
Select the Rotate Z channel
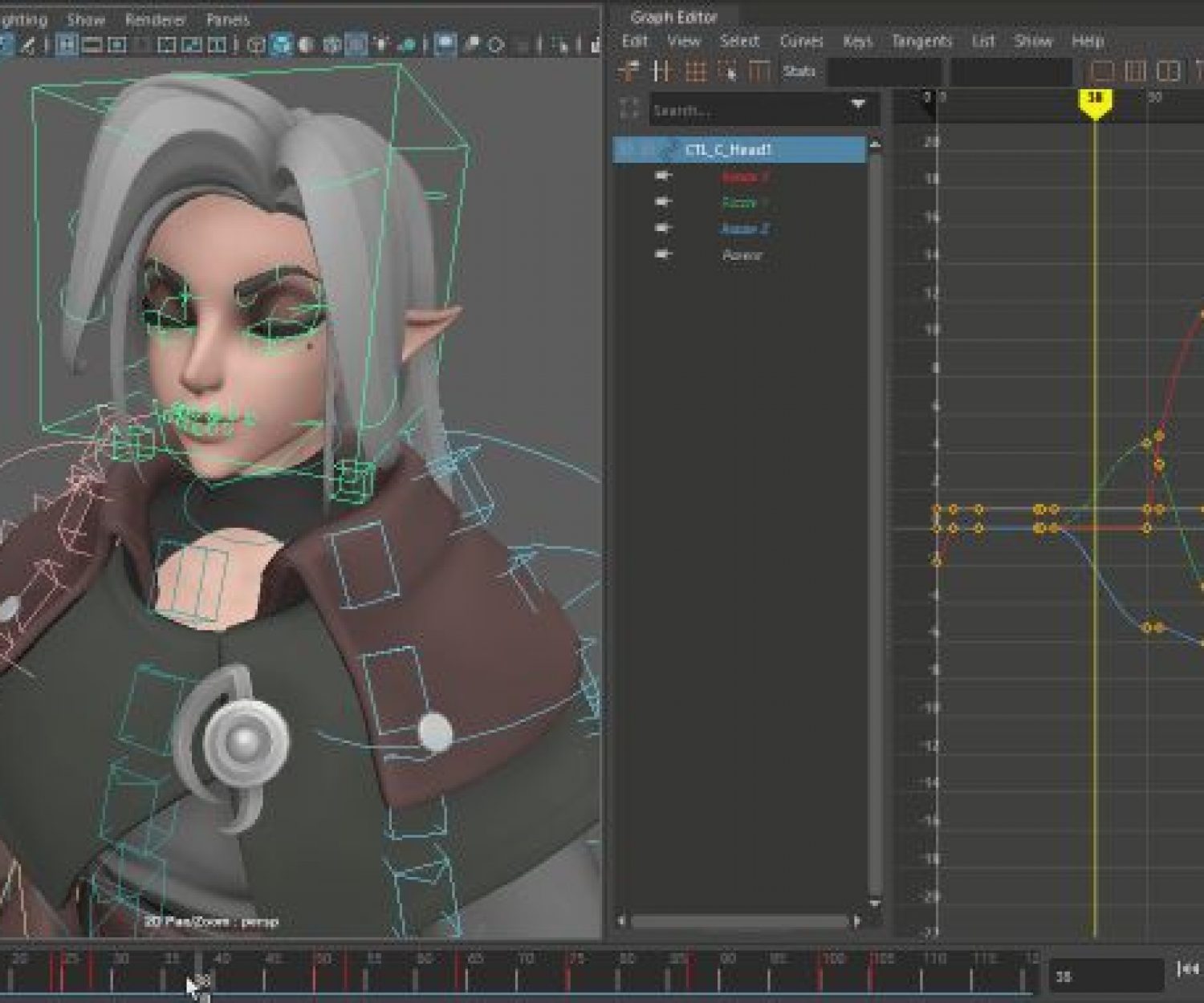tap(744, 229)
